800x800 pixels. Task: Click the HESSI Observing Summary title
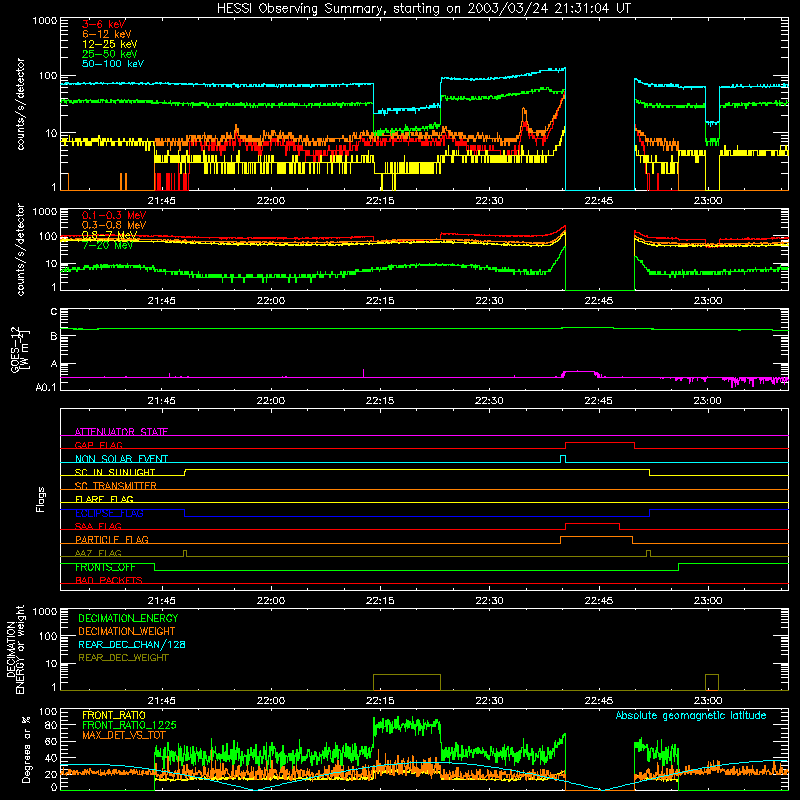click(x=423, y=8)
